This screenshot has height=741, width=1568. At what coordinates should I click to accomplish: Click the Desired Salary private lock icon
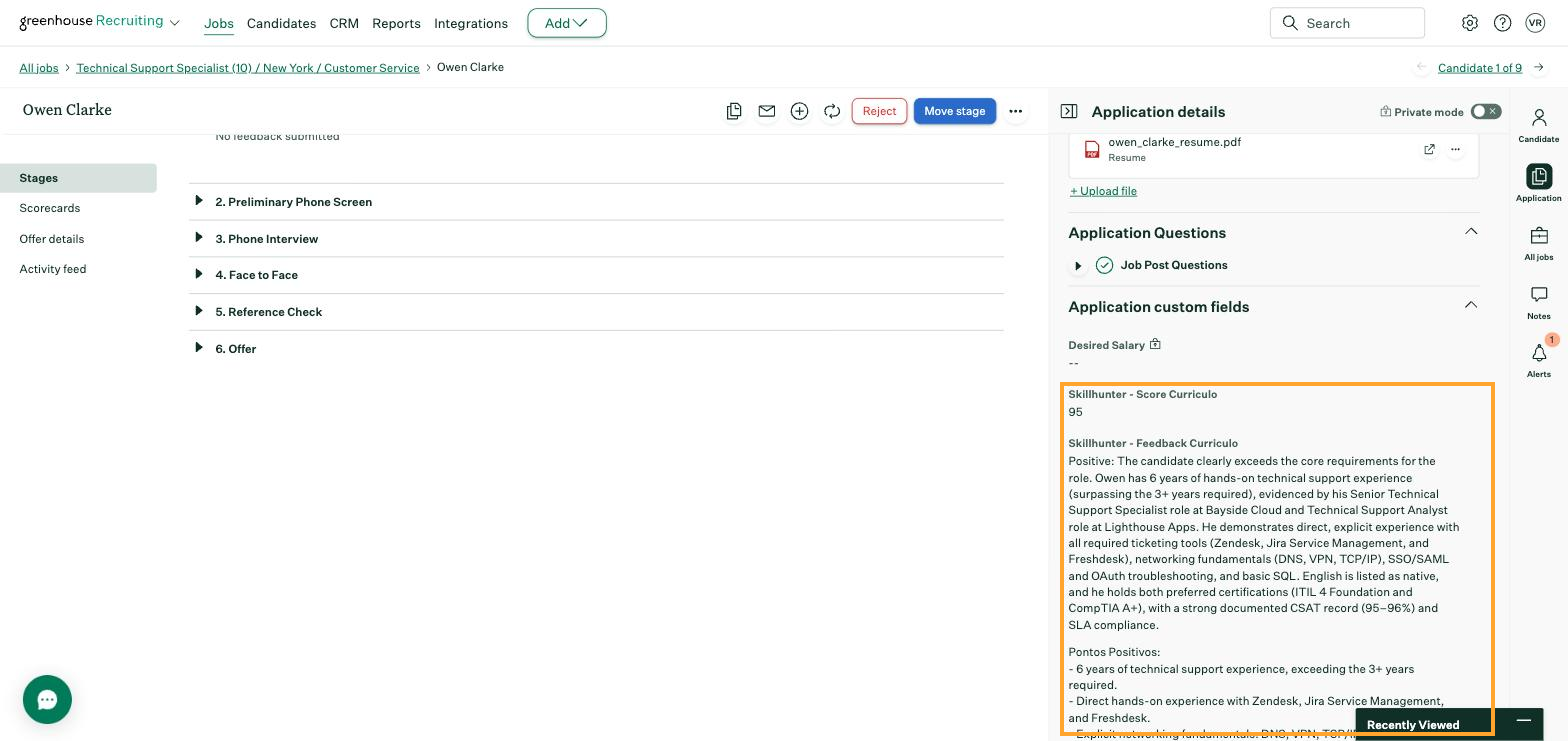(x=1155, y=344)
